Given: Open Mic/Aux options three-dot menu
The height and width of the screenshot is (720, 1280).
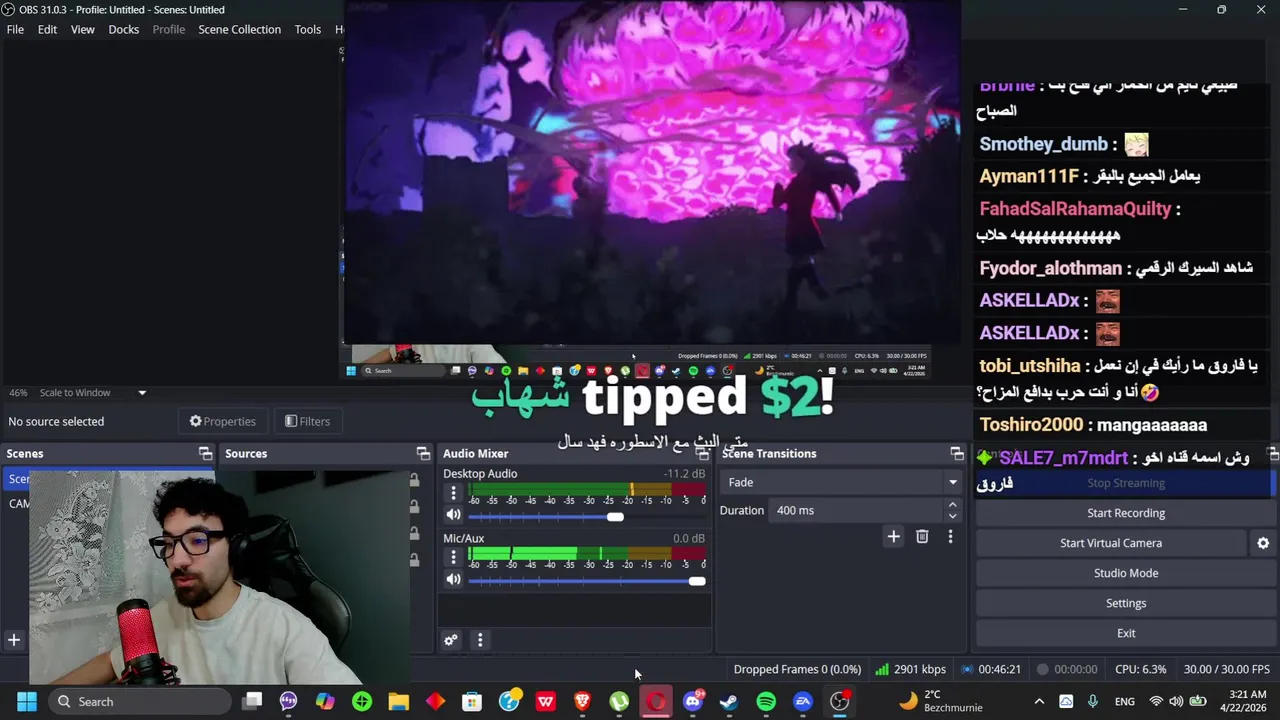Looking at the screenshot, I should coord(453,557).
